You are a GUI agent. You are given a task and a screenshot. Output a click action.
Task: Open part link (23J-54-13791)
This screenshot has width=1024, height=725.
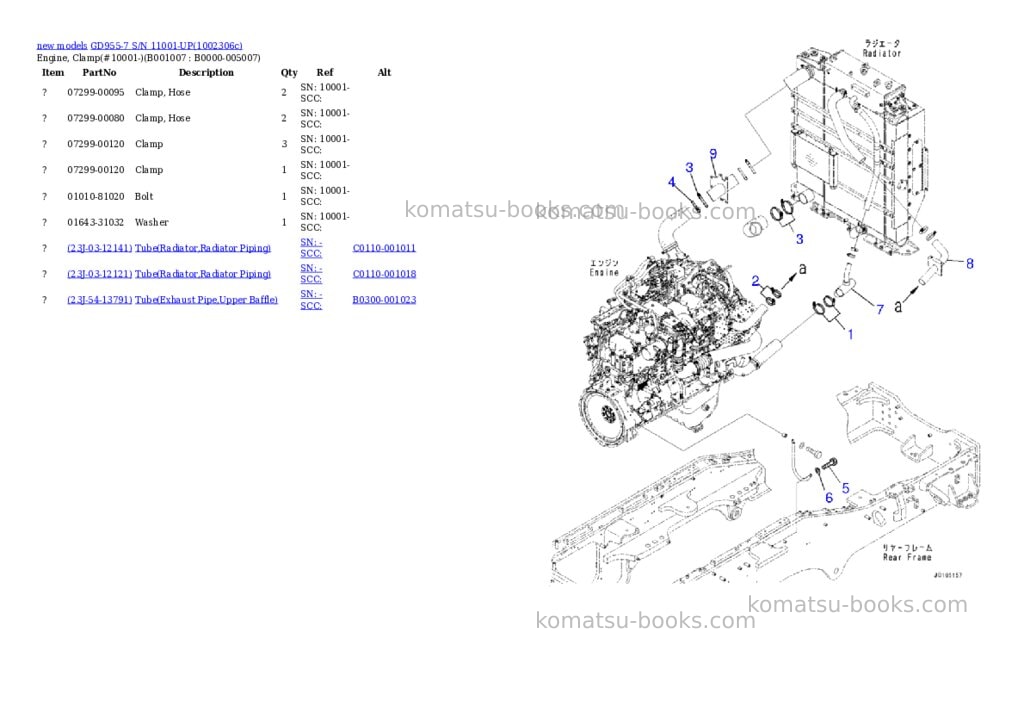(99, 300)
